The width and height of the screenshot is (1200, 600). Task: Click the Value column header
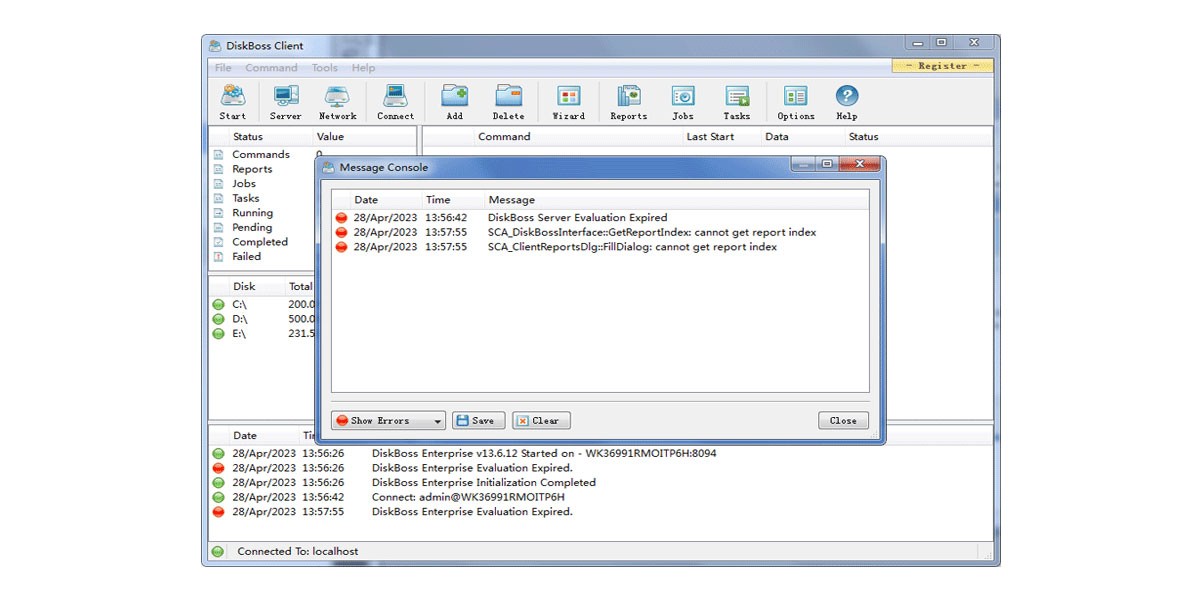pos(330,137)
